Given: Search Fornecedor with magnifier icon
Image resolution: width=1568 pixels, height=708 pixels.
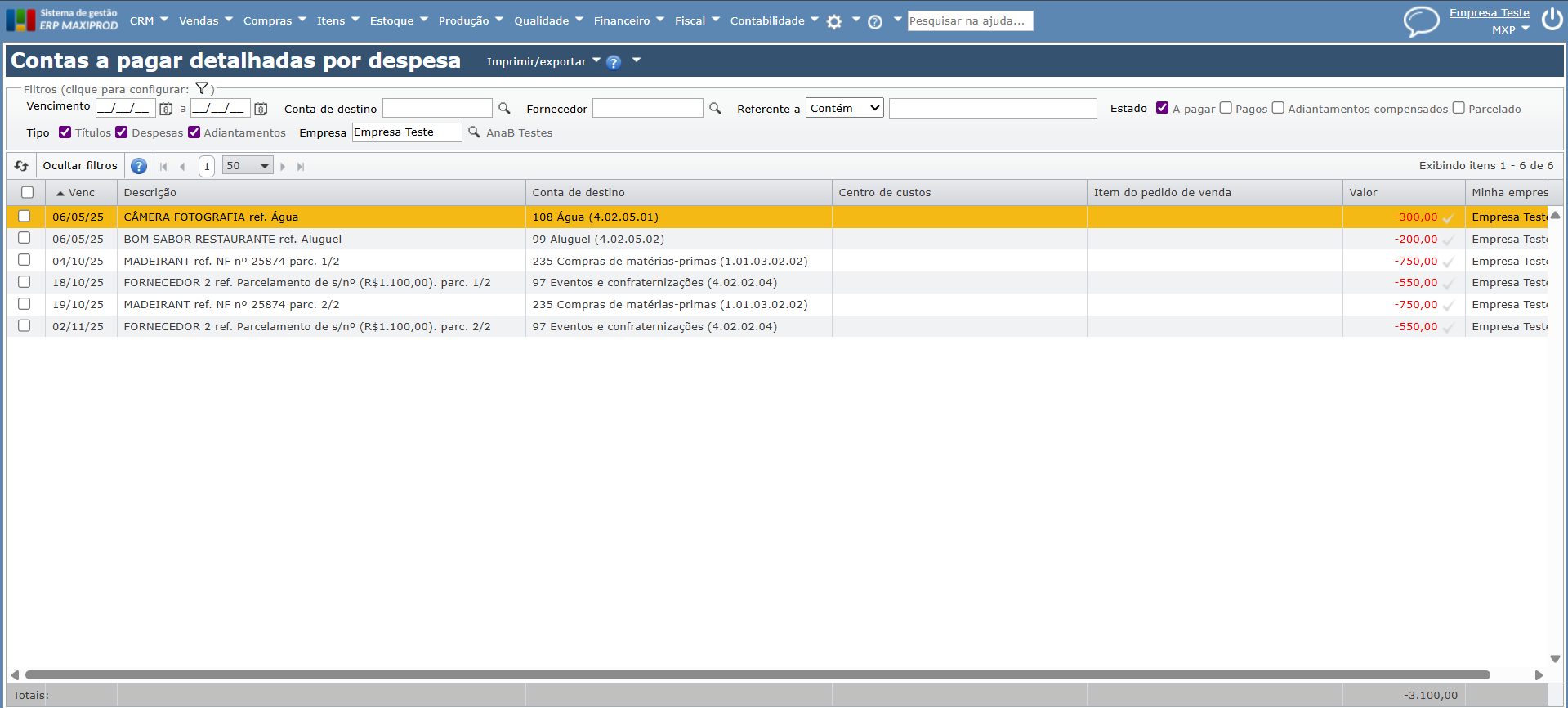Looking at the screenshot, I should click(x=715, y=108).
